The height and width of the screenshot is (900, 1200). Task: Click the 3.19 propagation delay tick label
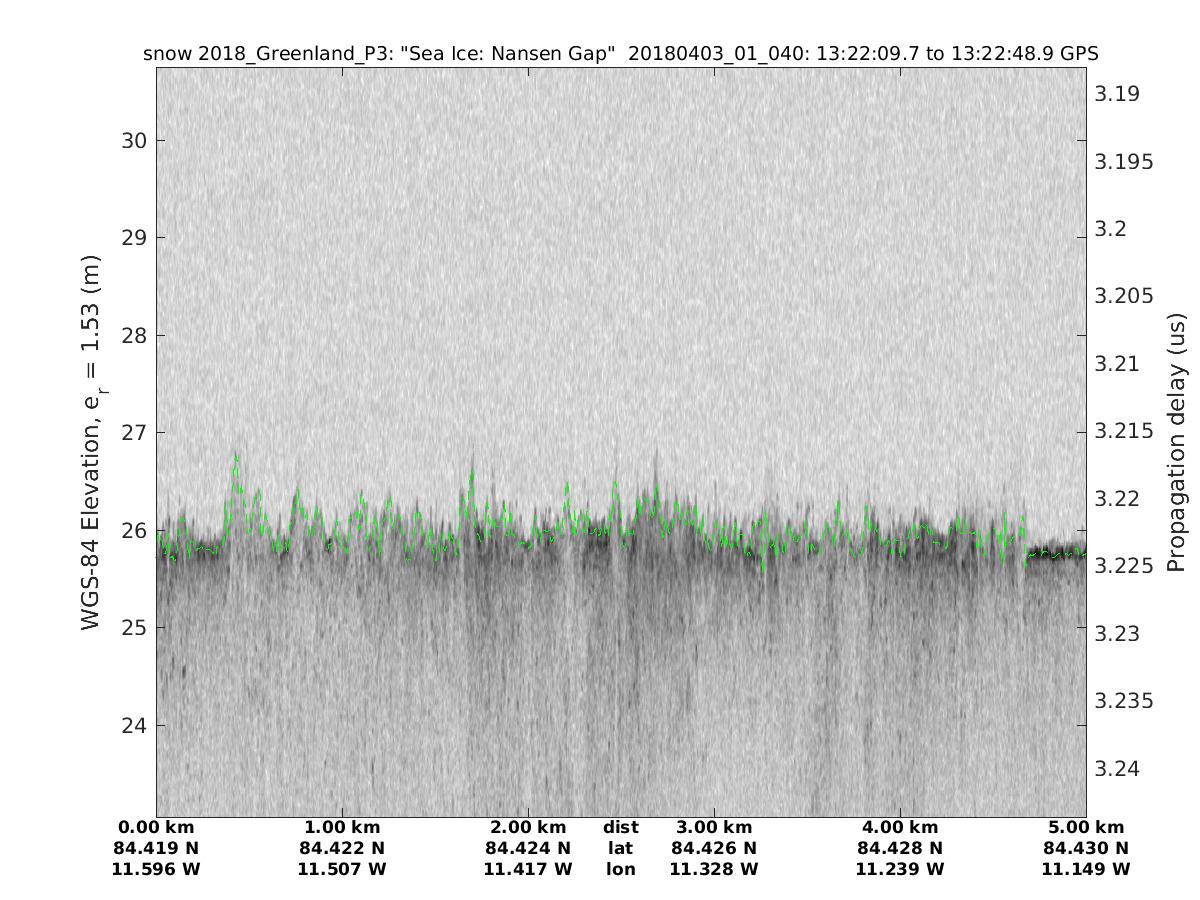point(1117,94)
